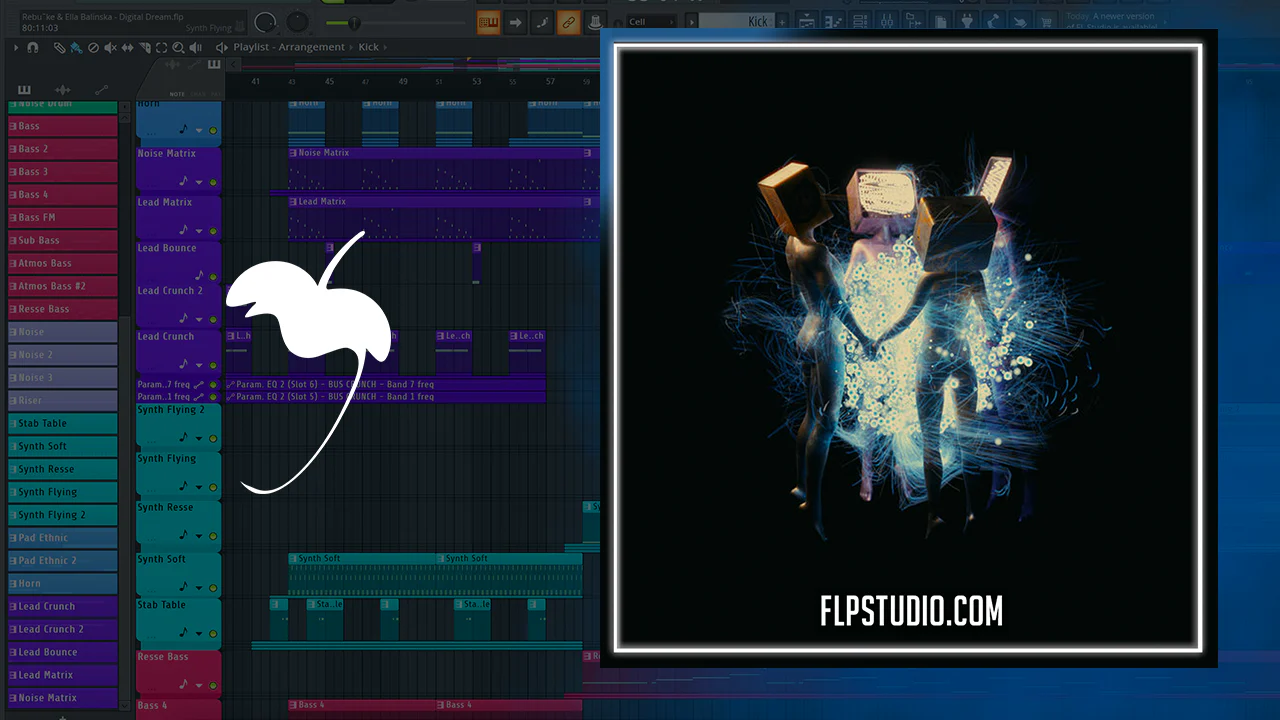Mute the Lead Matrix track

click(213, 231)
